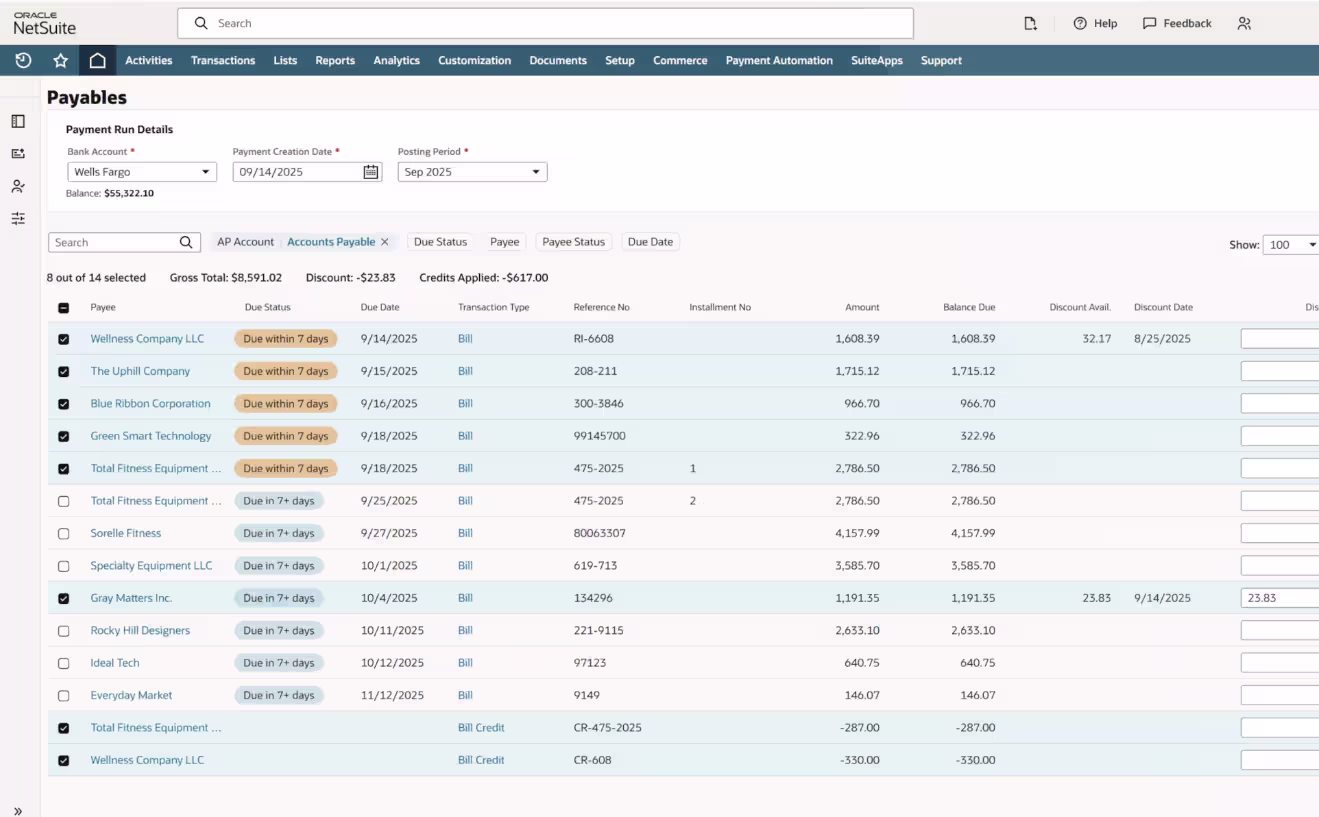Open the Due Status filter
1319x817 pixels.
pyautogui.click(x=440, y=242)
